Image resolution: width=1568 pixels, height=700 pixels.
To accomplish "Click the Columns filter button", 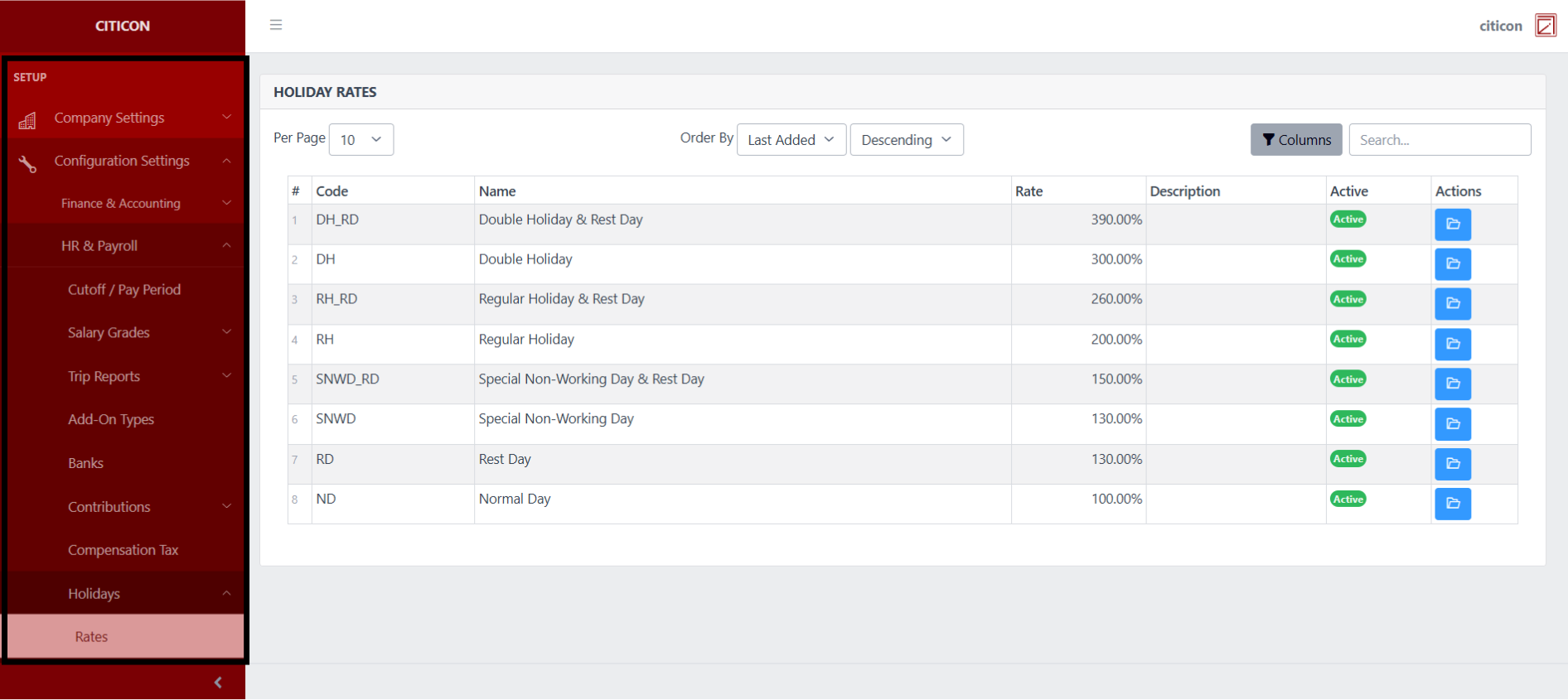I will click(x=1295, y=140).
